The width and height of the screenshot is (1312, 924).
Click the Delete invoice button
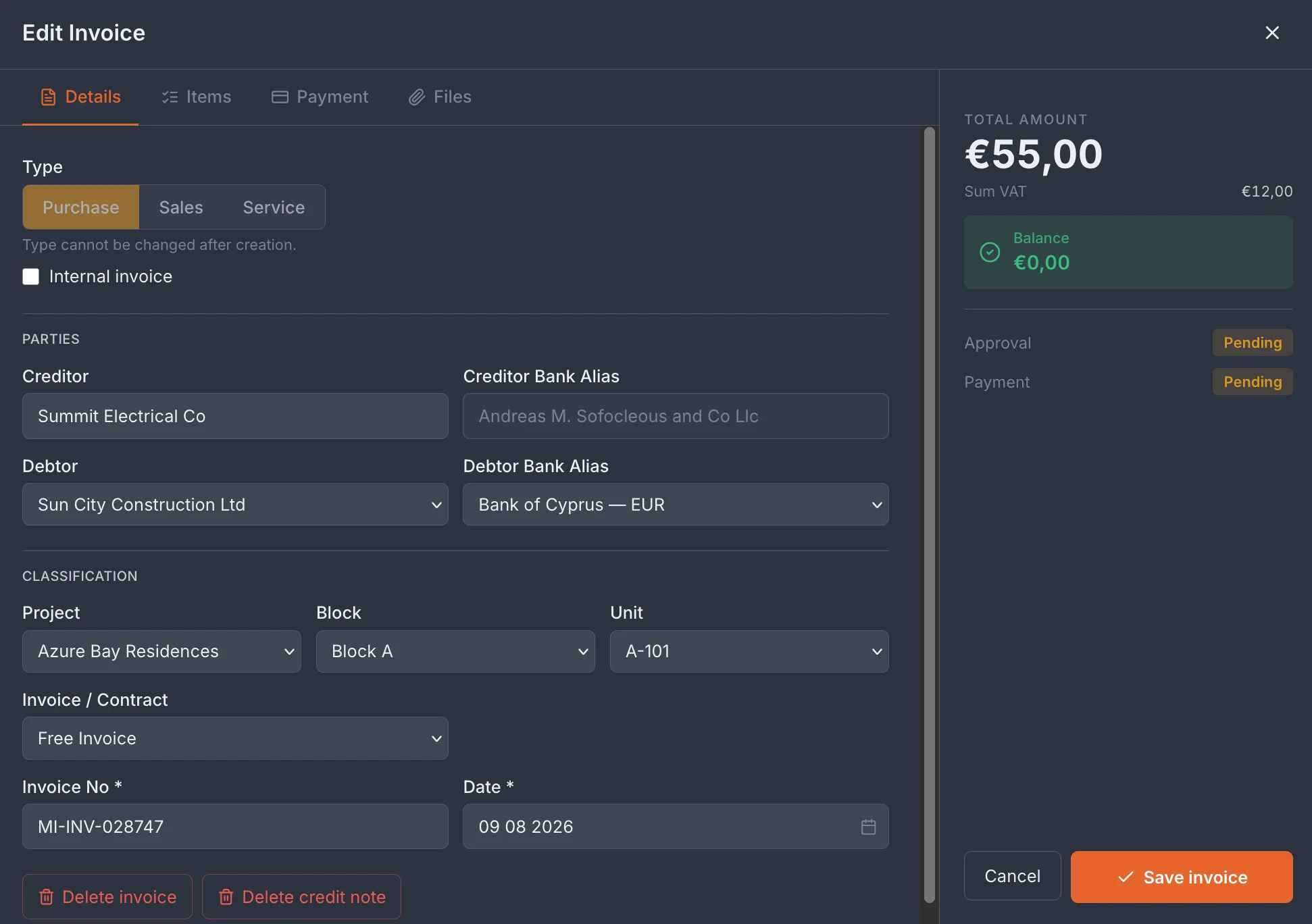pos(107,897)
